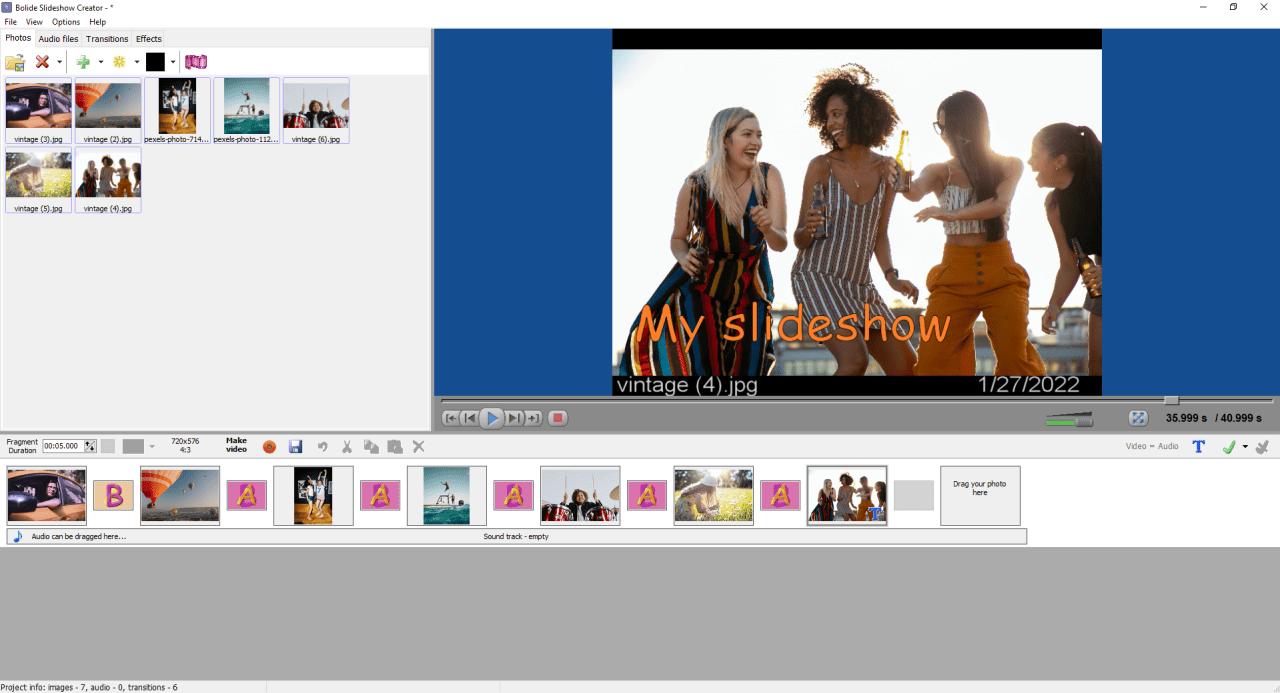Toggle full screen preview icon

pos(1138,418)
